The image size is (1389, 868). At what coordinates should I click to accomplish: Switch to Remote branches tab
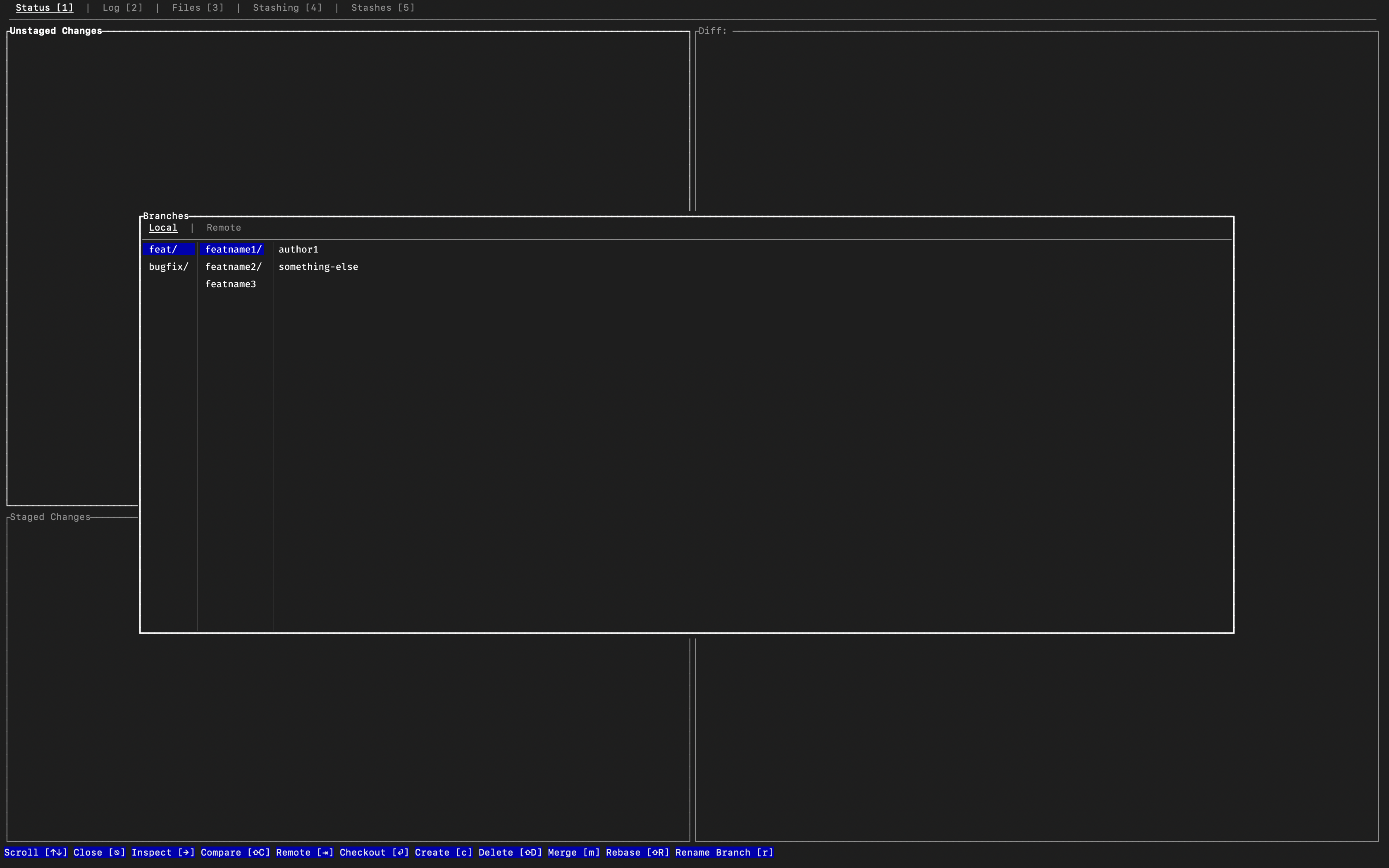[x=223, y=227]
